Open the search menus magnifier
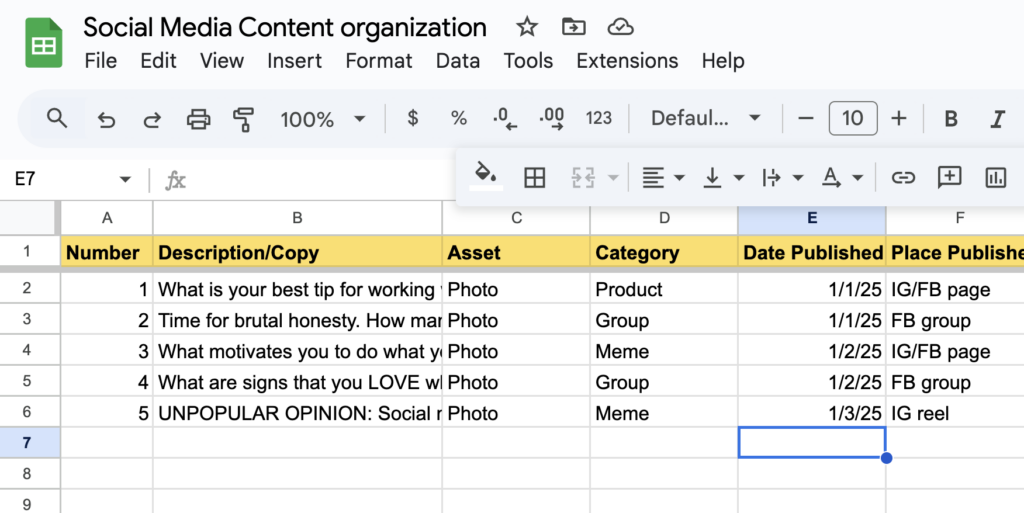1024x513 pixels. tap(57, 119)
